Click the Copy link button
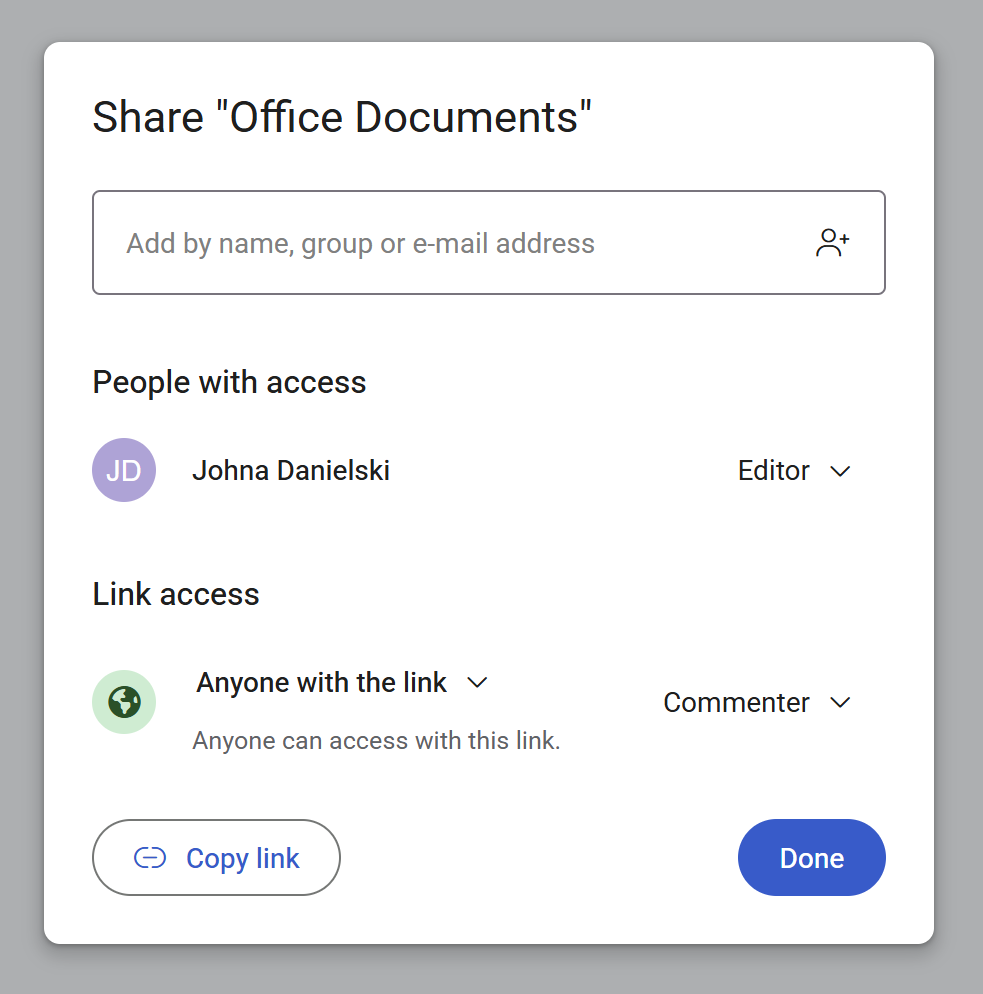Screen dimensions: 983x994 (216, 858)
